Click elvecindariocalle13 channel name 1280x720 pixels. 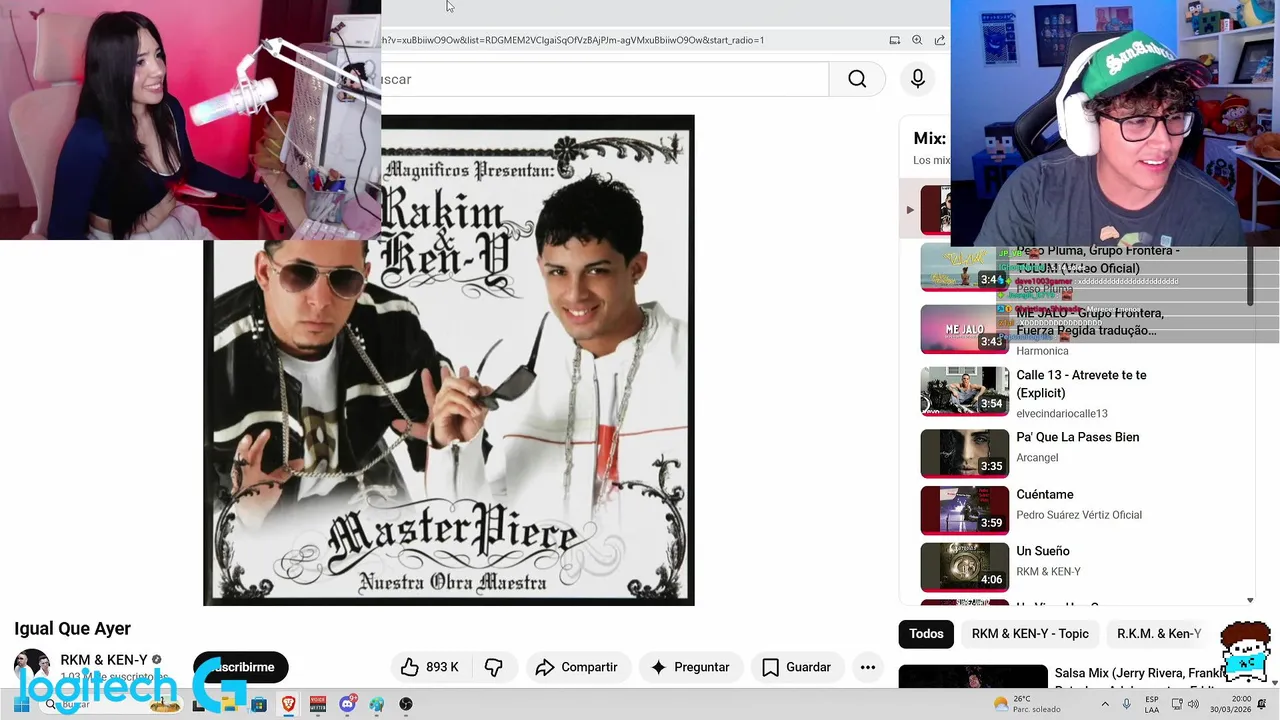1062,413
